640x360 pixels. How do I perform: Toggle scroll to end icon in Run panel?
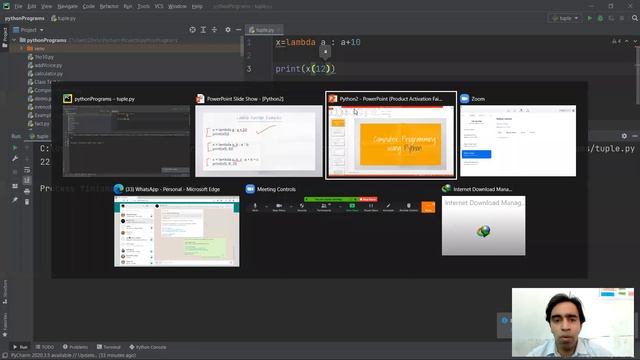pos(27,180)
